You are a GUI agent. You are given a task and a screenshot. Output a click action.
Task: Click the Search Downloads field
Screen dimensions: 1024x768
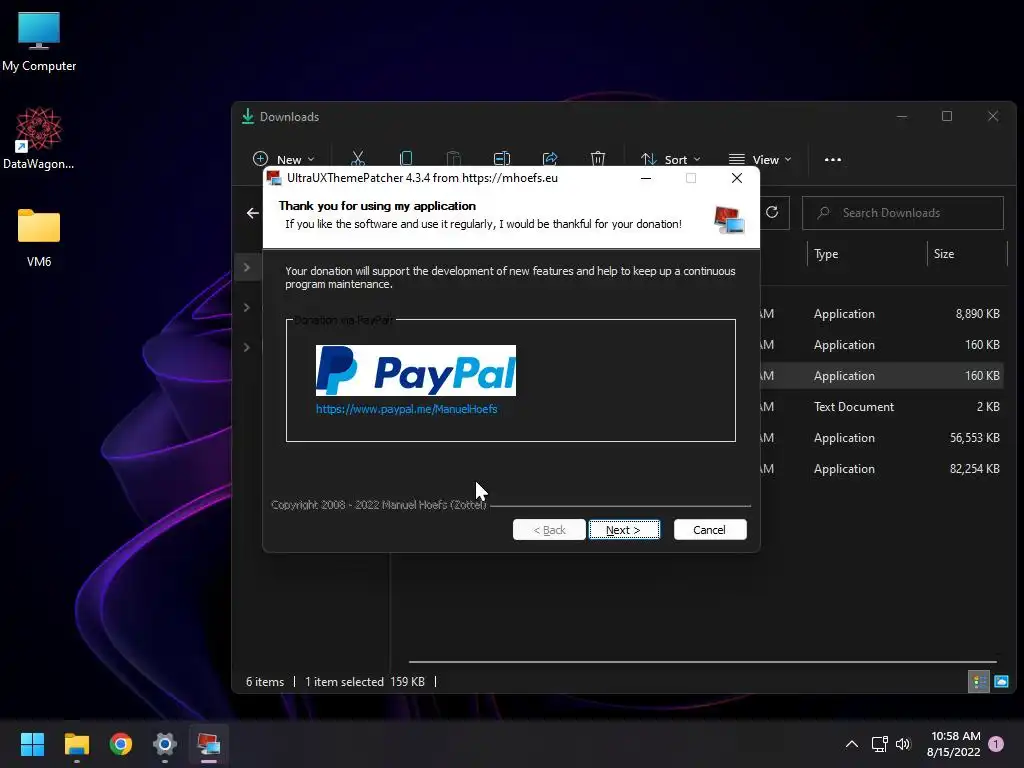point(903,213)
